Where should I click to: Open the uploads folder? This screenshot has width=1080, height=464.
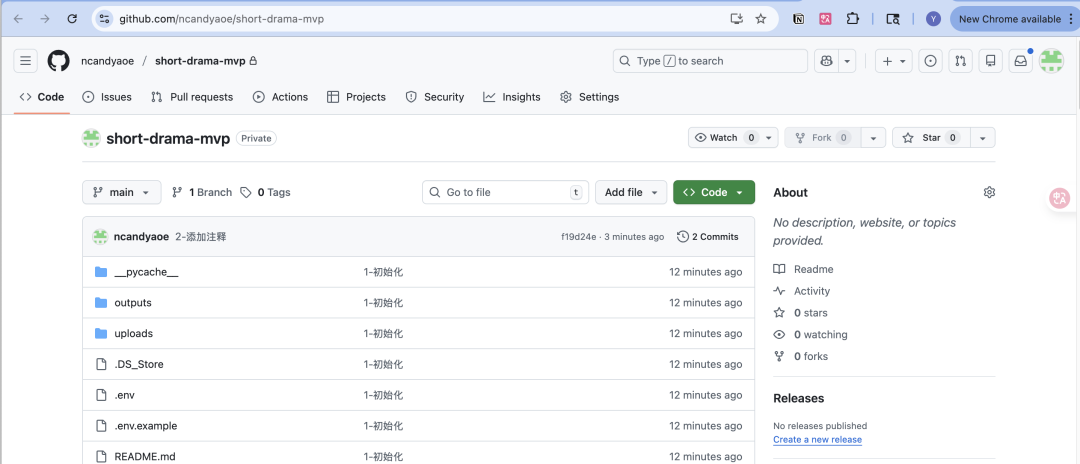coord(133,333)
